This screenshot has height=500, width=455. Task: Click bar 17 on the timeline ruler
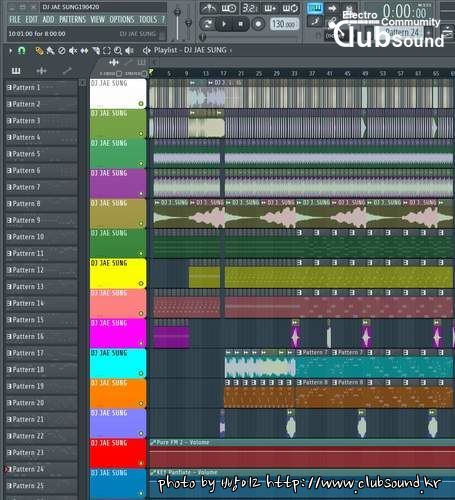point(223,73)
